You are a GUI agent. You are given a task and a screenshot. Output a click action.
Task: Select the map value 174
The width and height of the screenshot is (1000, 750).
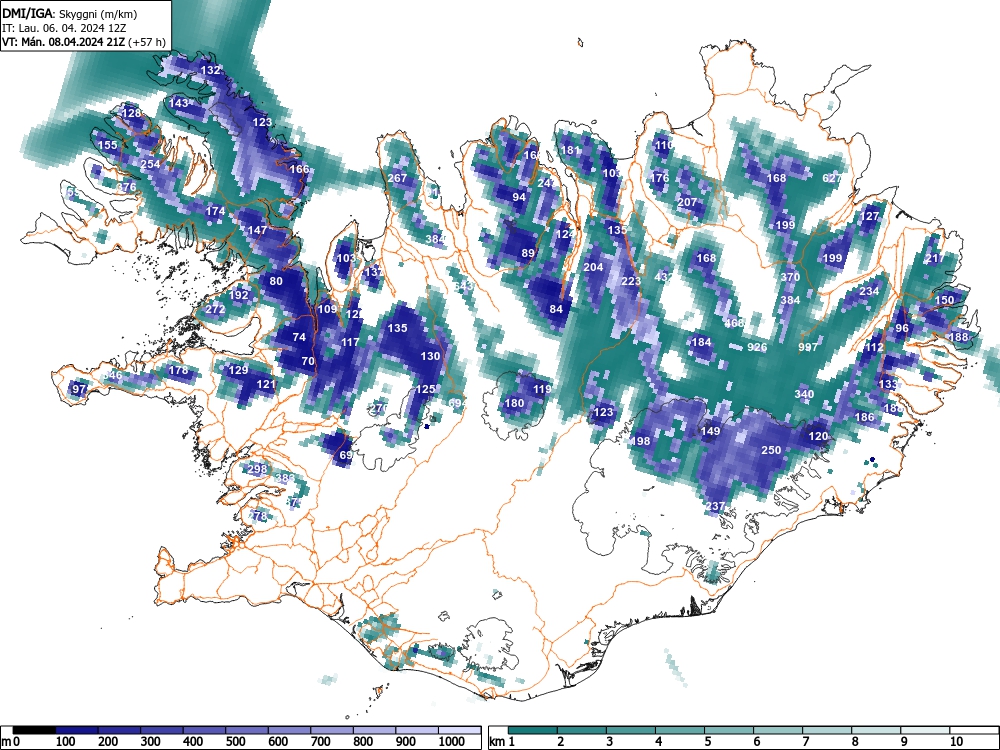216,210
